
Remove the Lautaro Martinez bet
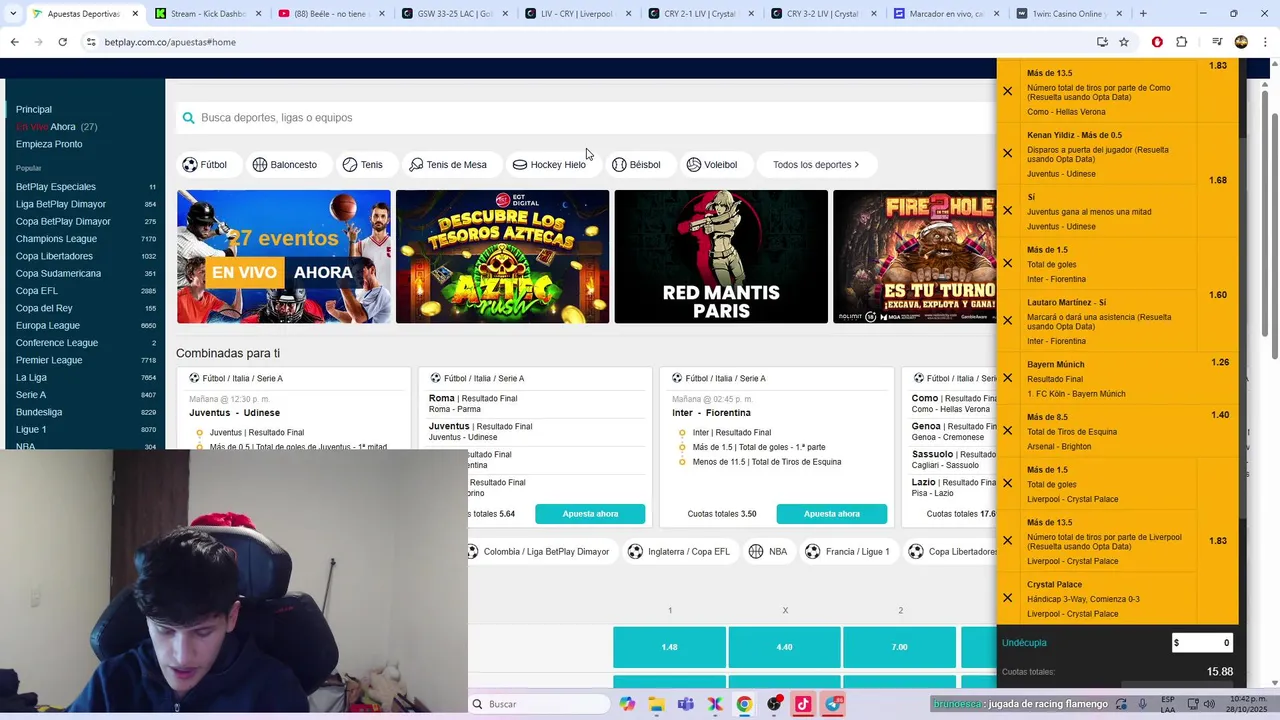[x=1007, y=321]
